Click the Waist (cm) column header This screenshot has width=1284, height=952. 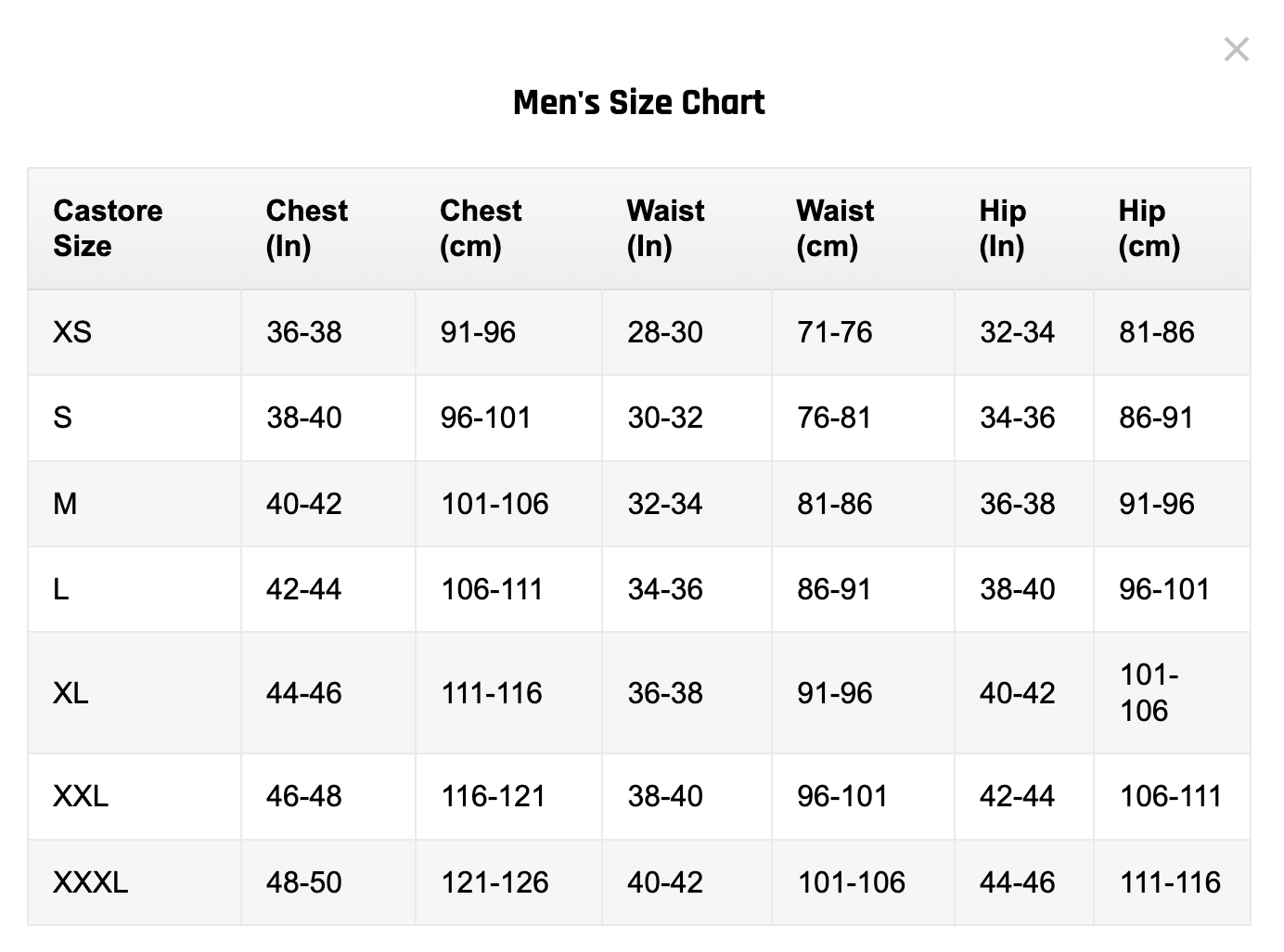click(835, 228)
